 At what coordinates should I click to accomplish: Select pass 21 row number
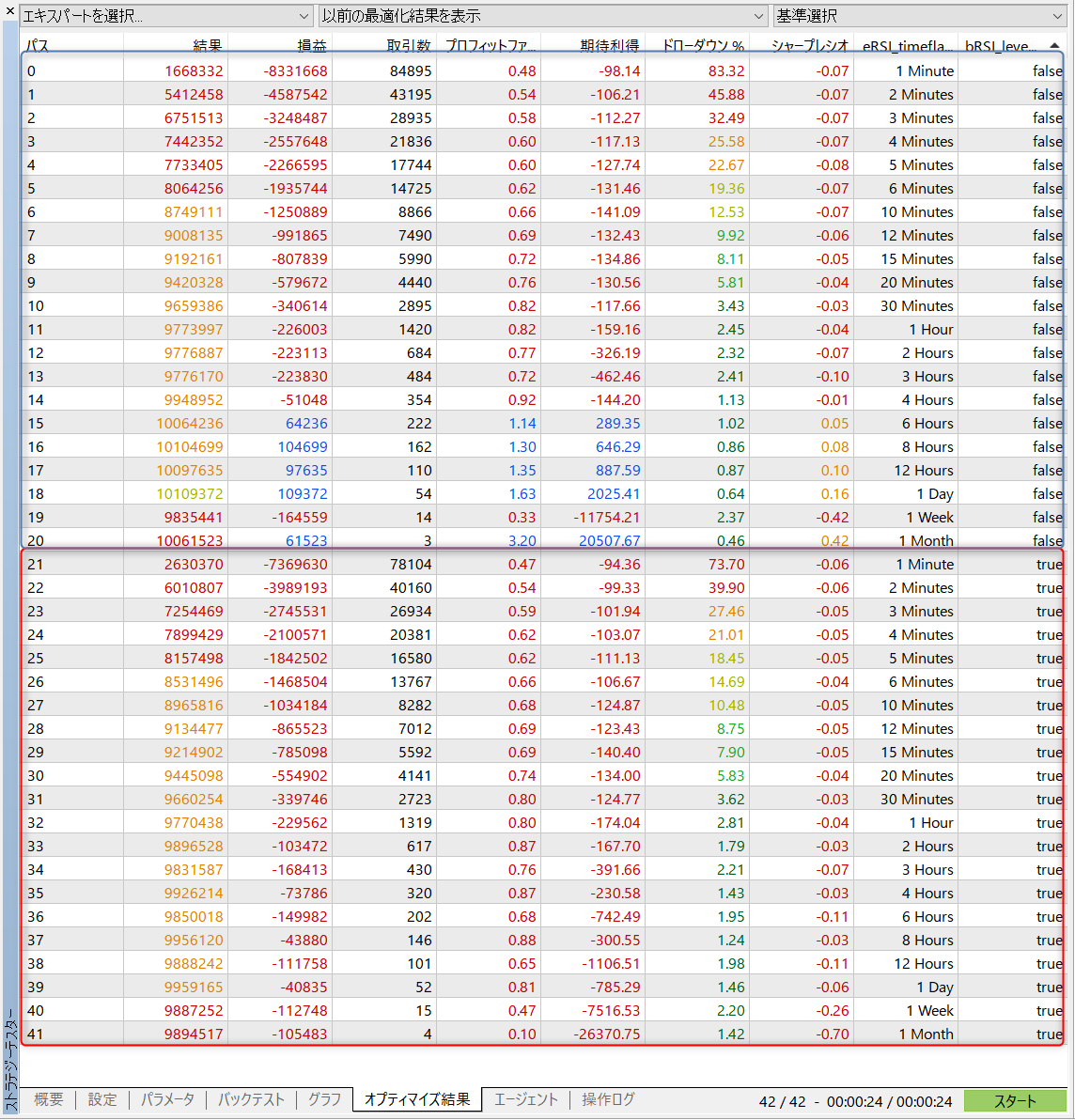coord(35,565)
